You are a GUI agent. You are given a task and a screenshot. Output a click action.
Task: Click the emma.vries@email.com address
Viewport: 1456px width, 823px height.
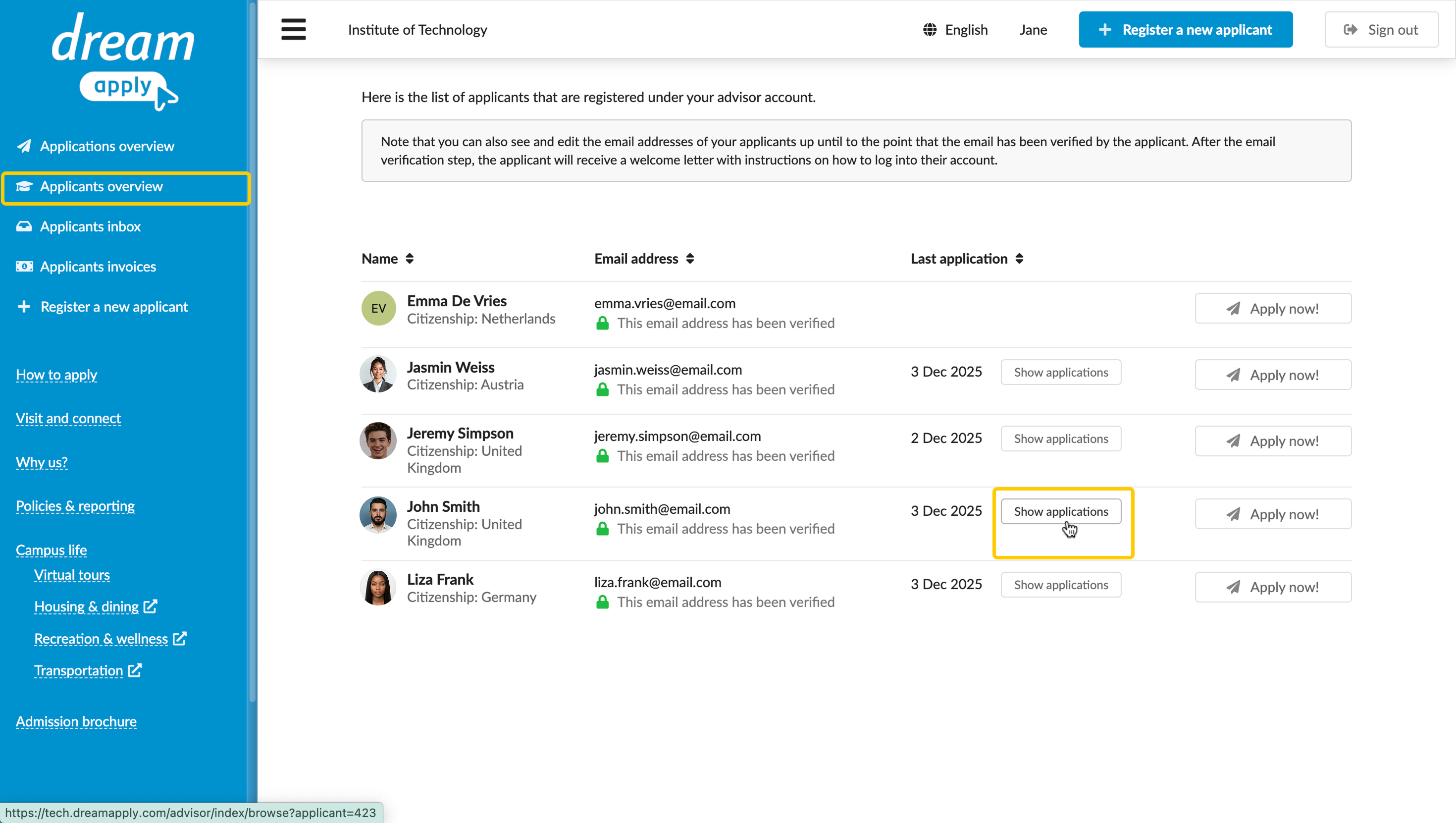tap(665, 303)
